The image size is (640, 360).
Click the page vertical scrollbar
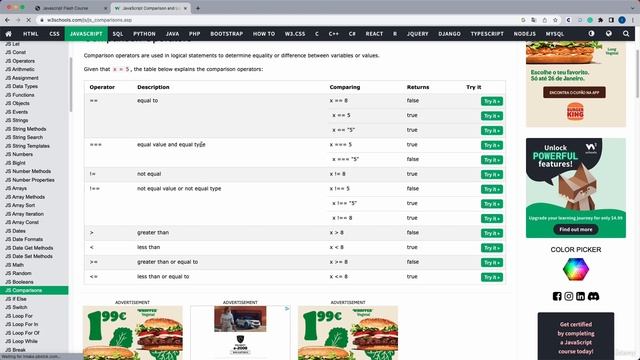point(637,73)
